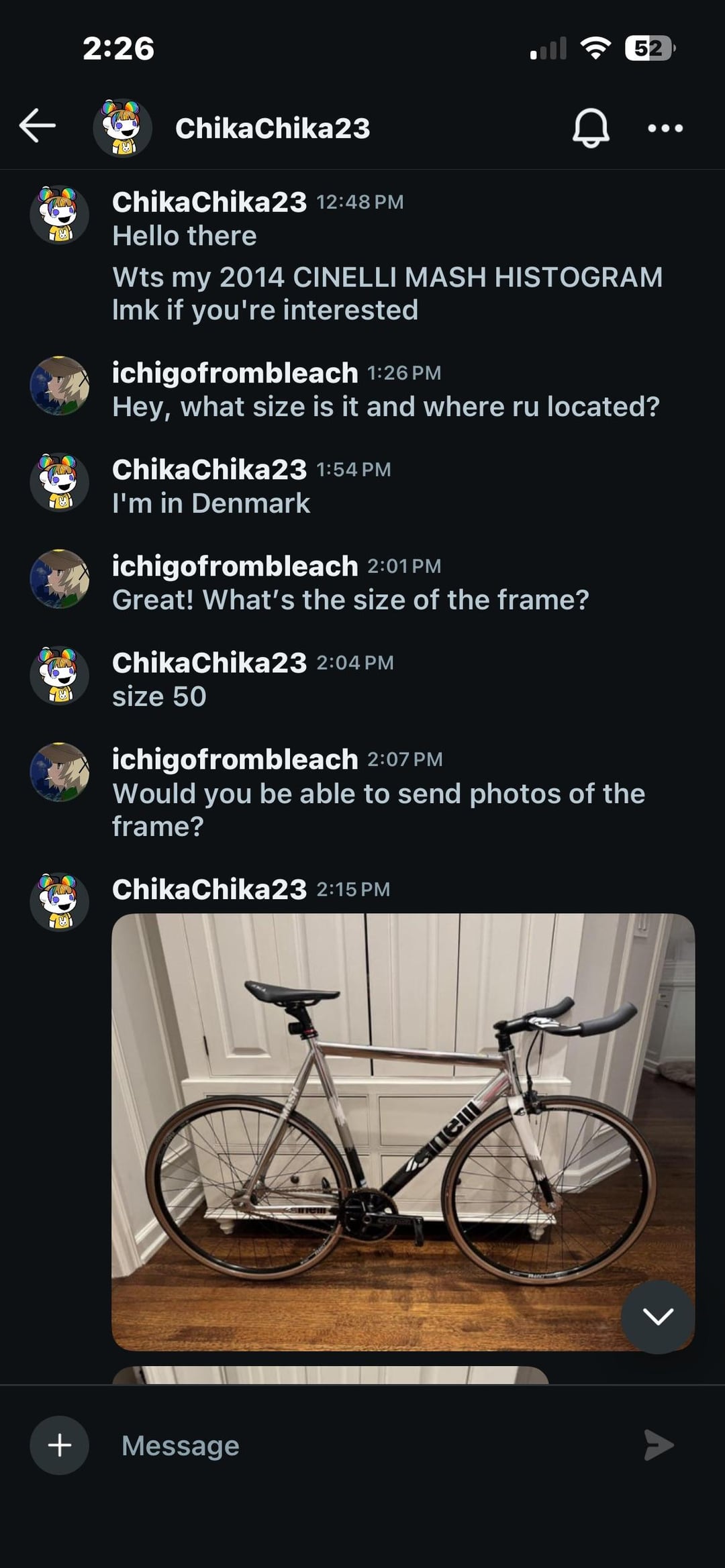The image size is (725, 1568).
Task: Tap ChikaChika23 username at 2:15 PM
Action: (x=209, y=890)
